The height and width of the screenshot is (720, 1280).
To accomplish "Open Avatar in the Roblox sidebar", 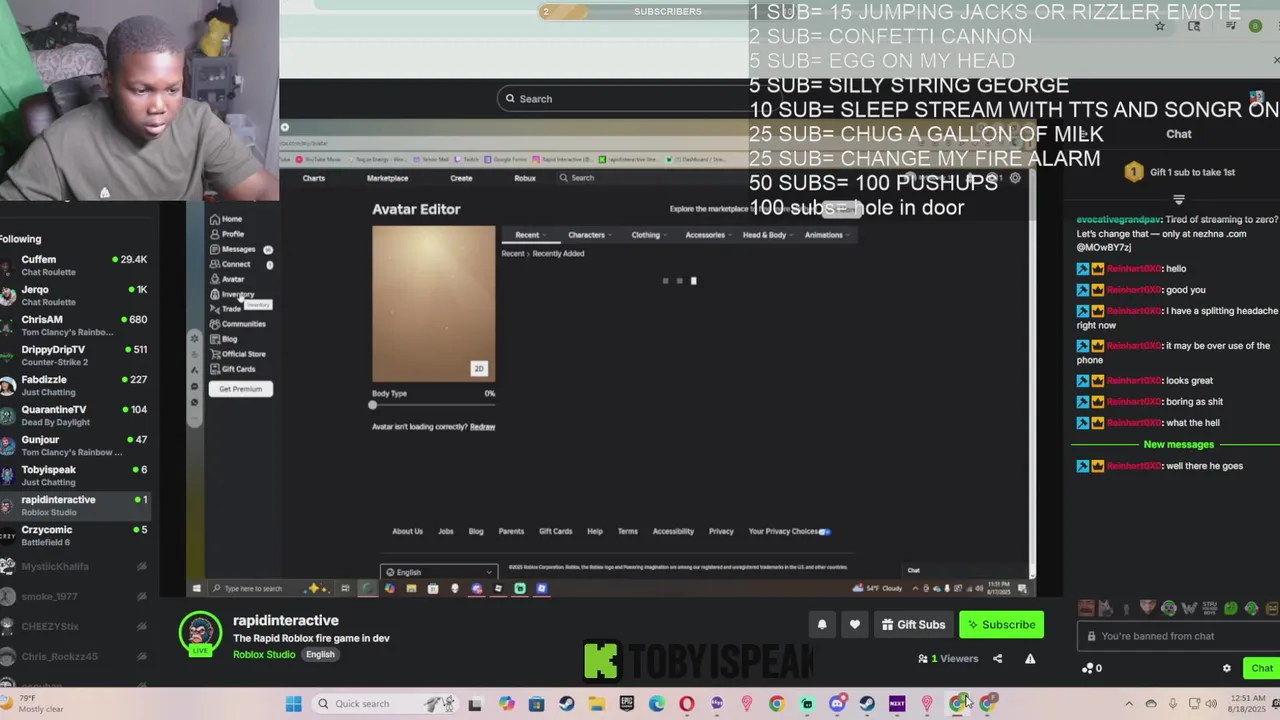I will pos(226,279).
